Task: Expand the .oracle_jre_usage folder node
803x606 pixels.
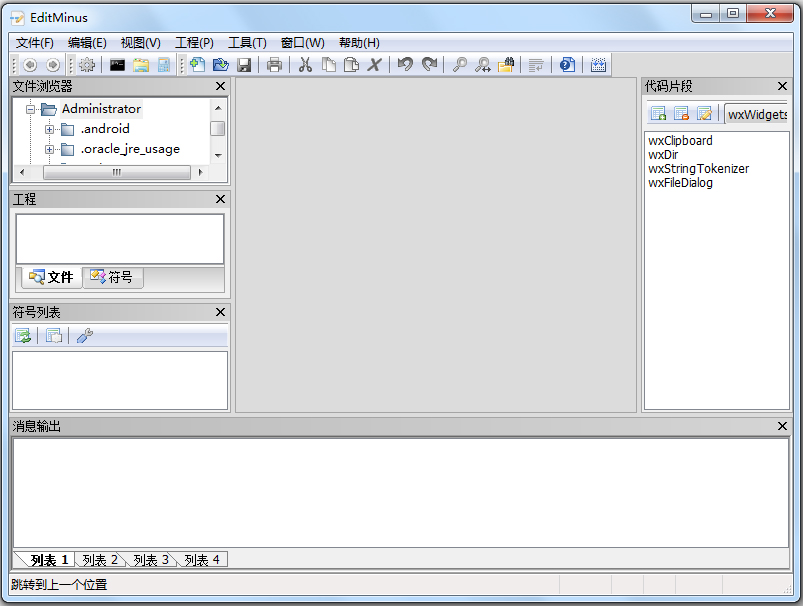Action: click(x=49, y=149)
